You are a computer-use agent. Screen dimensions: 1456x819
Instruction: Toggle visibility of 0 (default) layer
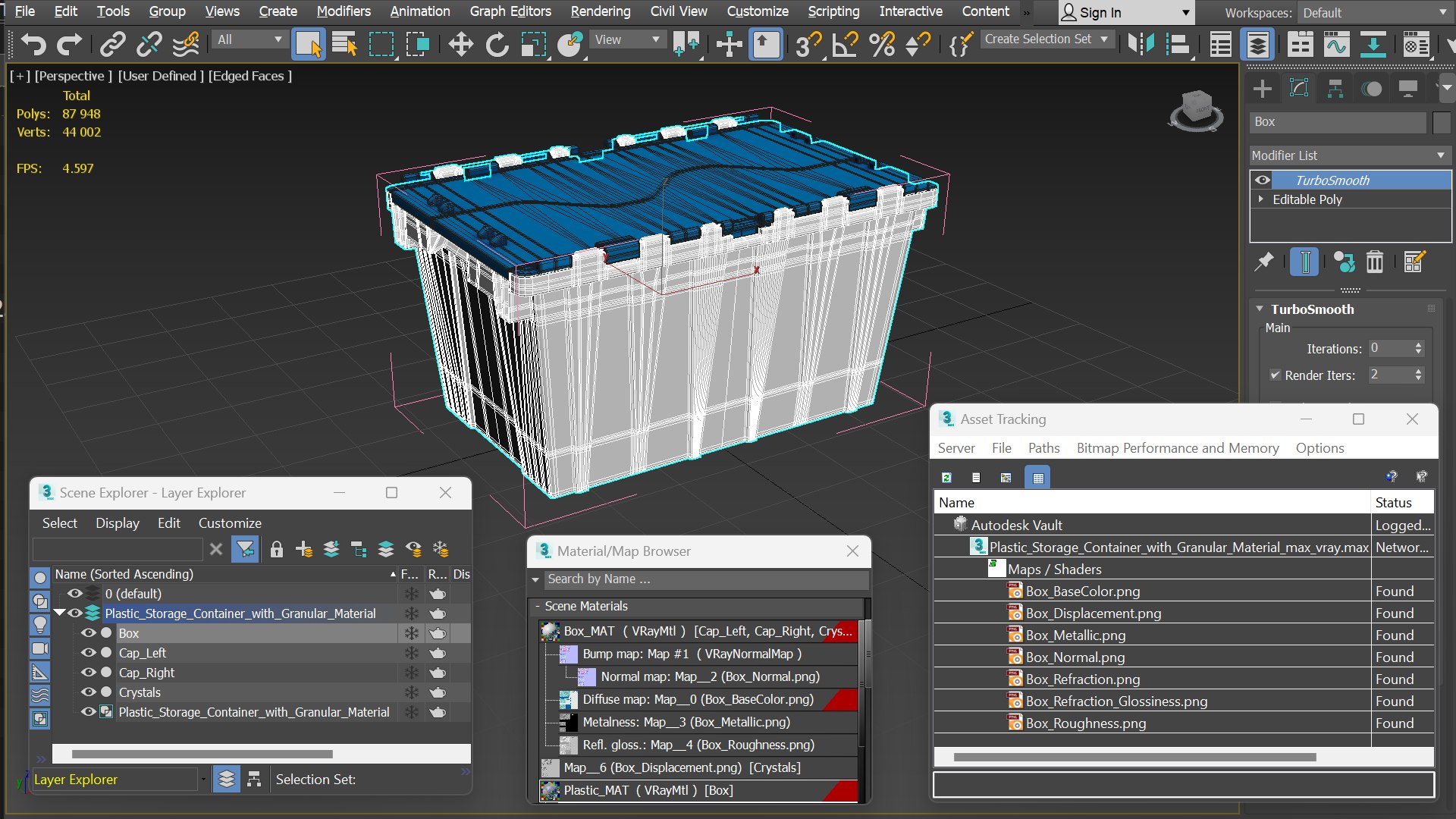(x=75, y=594)
